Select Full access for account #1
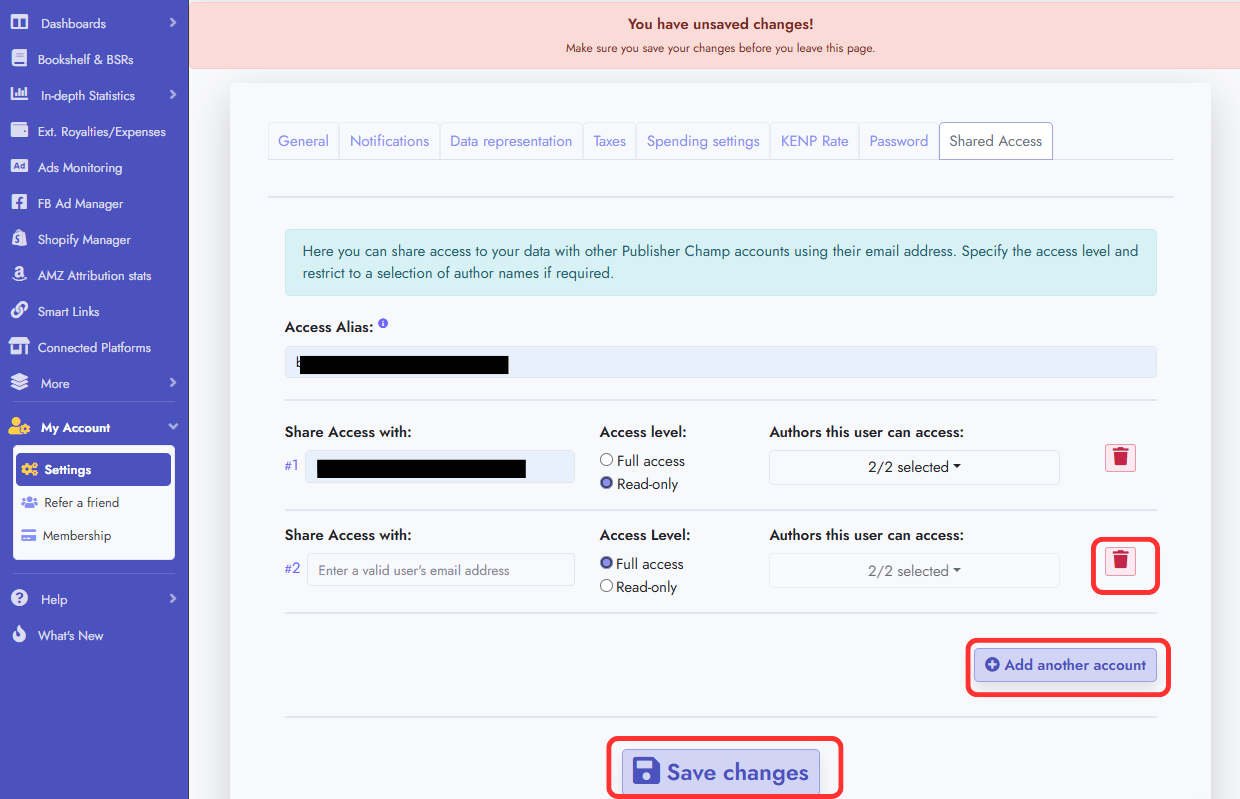This screenshot has width=1240, height=799. click(x=606, y=460)
